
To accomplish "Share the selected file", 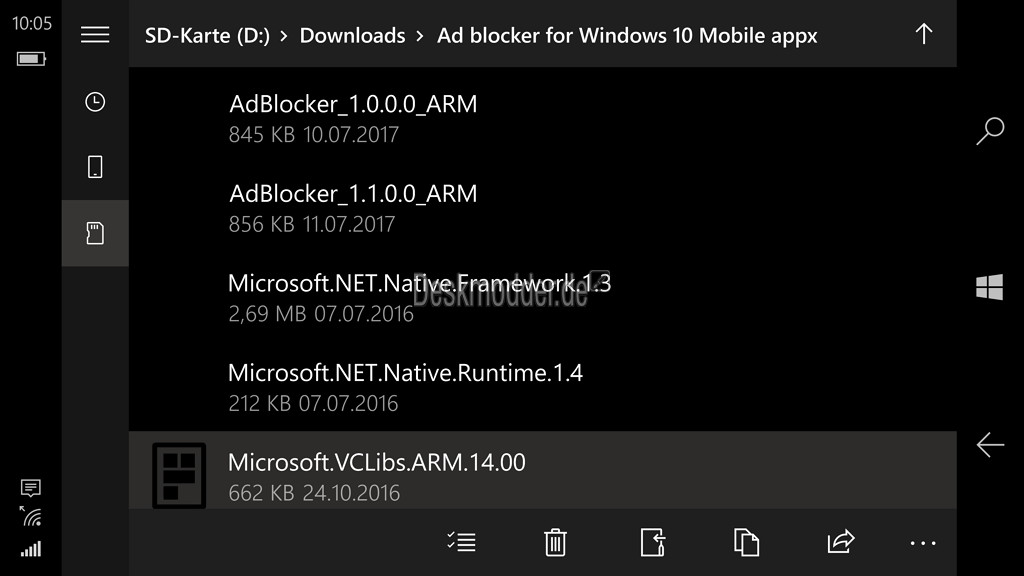I will click(x=840, y=541).
